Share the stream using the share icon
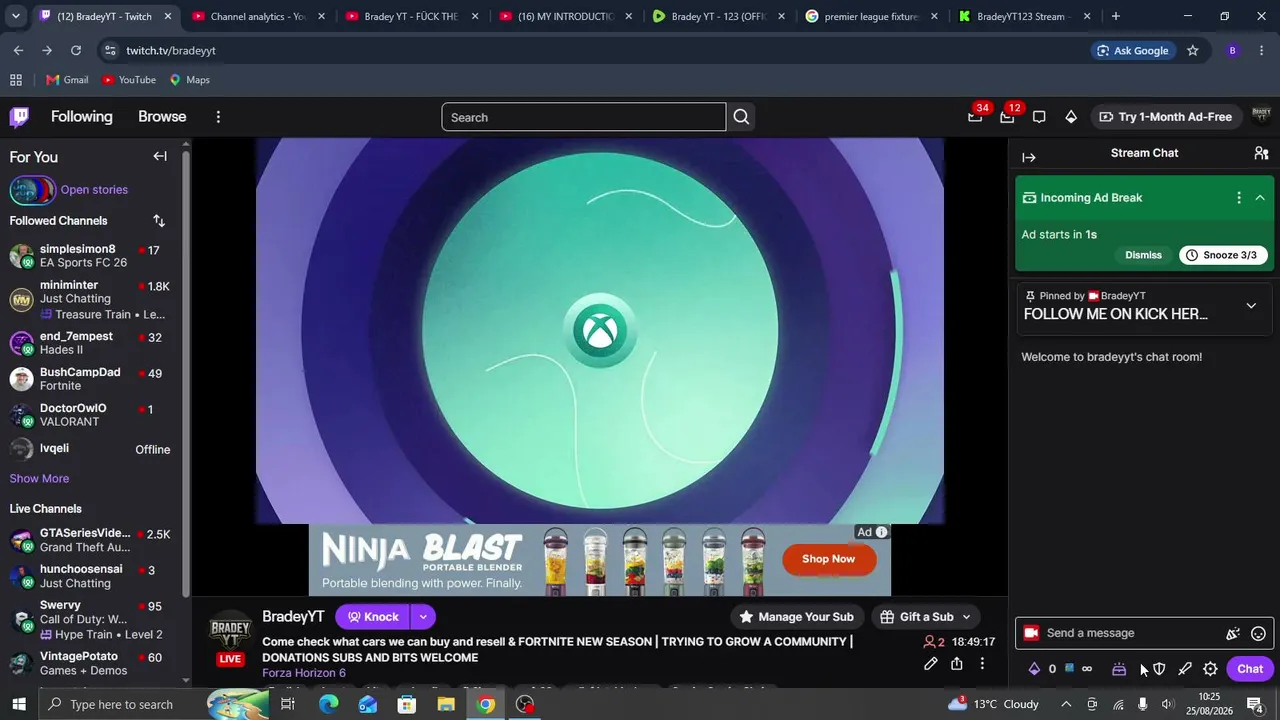The width and height of the screenshot is (1280, 720). point(957,663)
